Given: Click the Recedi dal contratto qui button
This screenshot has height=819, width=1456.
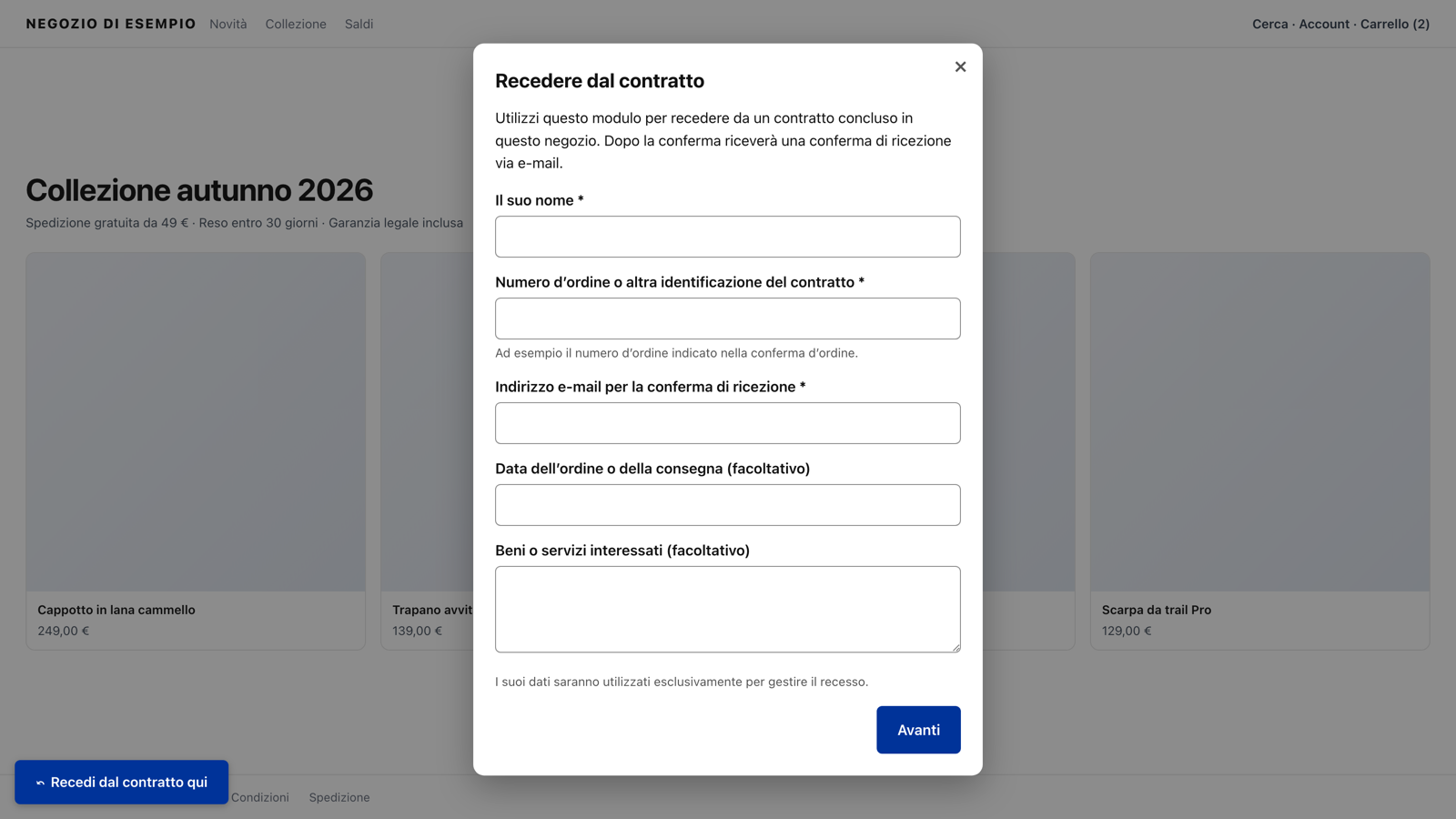Looking at the screenshot, I should point(121,782).
